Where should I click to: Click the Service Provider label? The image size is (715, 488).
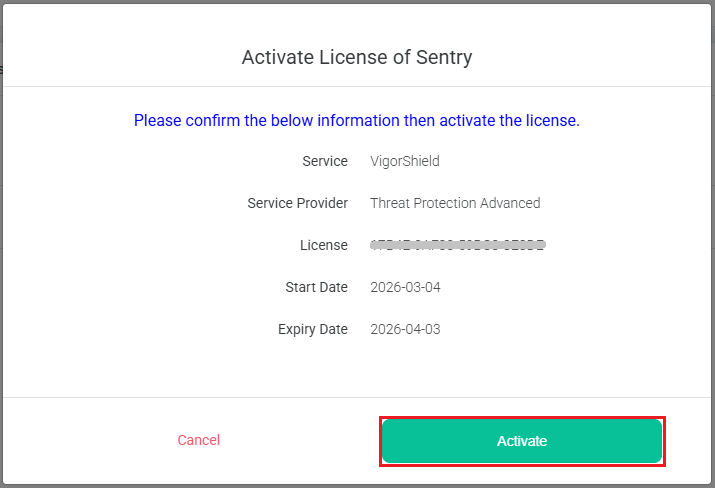tap(298, 203)
